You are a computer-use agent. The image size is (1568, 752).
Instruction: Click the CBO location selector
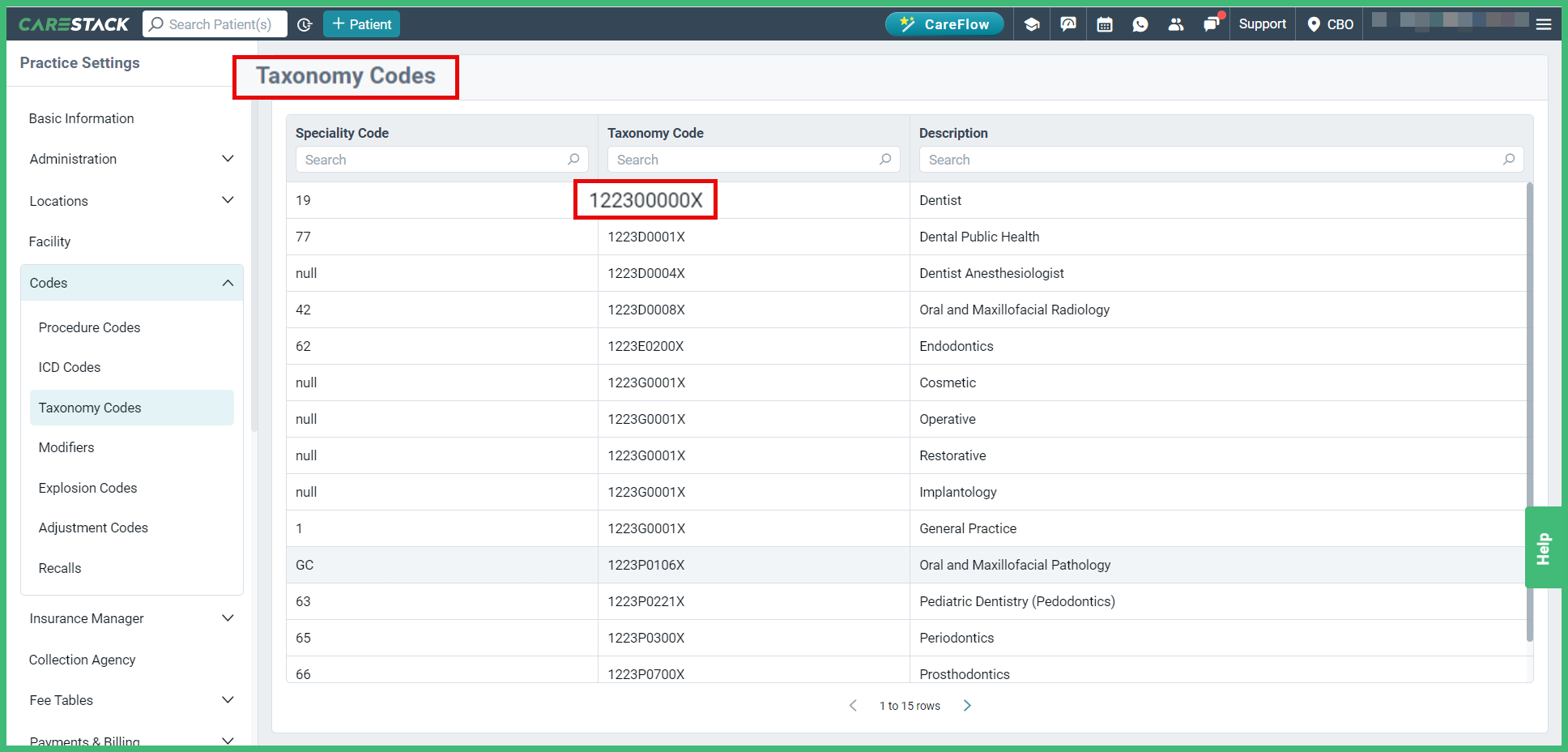click(x=1329, y=23)
